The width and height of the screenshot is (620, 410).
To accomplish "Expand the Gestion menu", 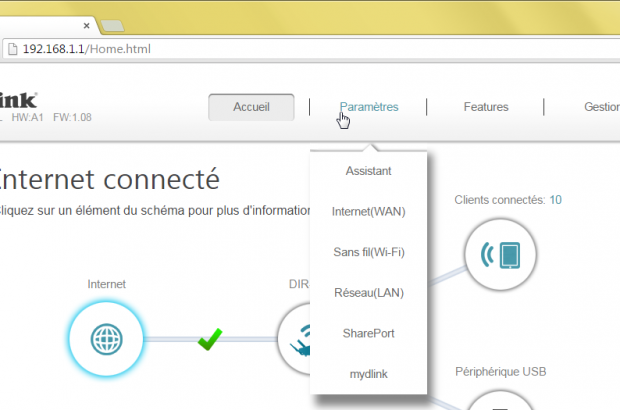I will tap(600, 107).
